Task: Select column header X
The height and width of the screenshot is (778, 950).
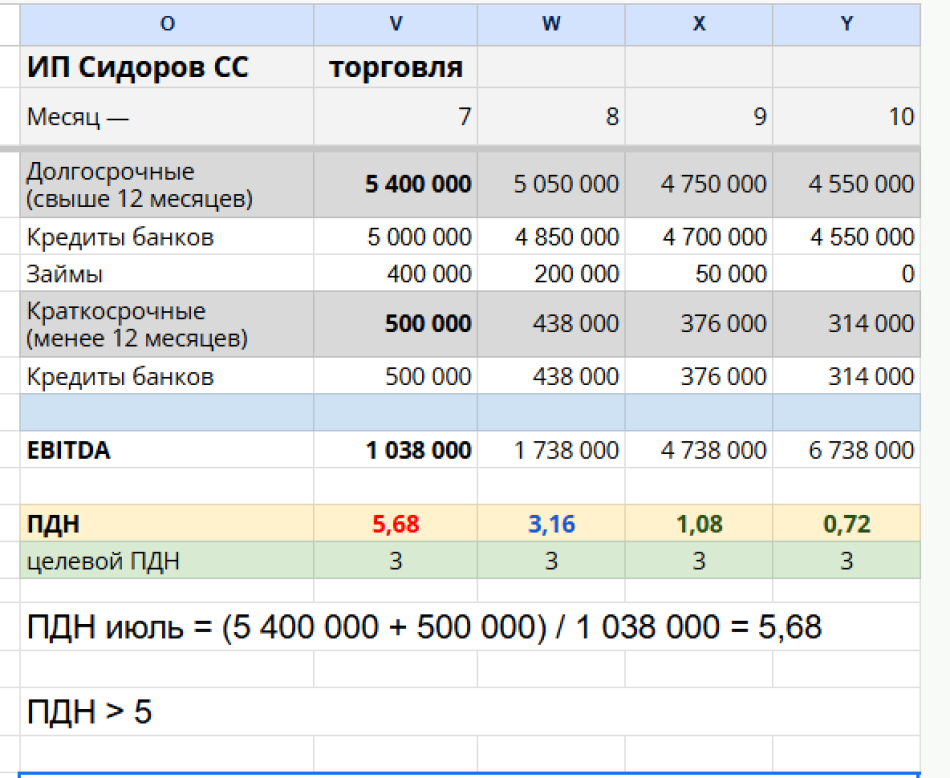Action: [699, 24]
